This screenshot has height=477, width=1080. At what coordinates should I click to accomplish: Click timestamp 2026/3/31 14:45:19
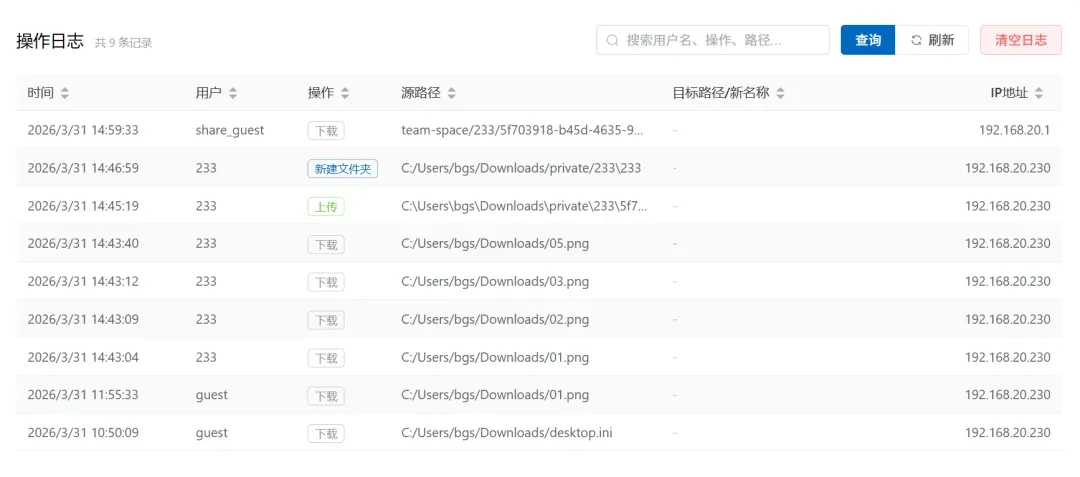[x=83, y=206]
